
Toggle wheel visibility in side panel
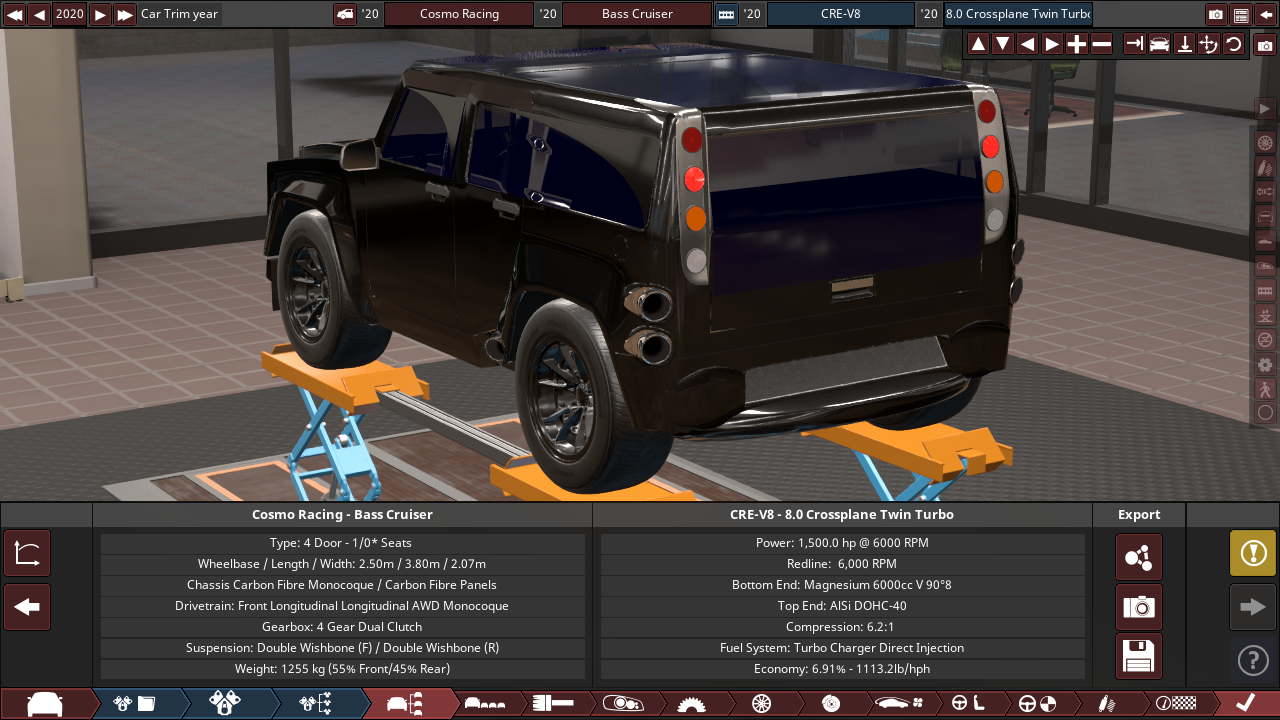pyautogui.click(x=1265, y=142)
